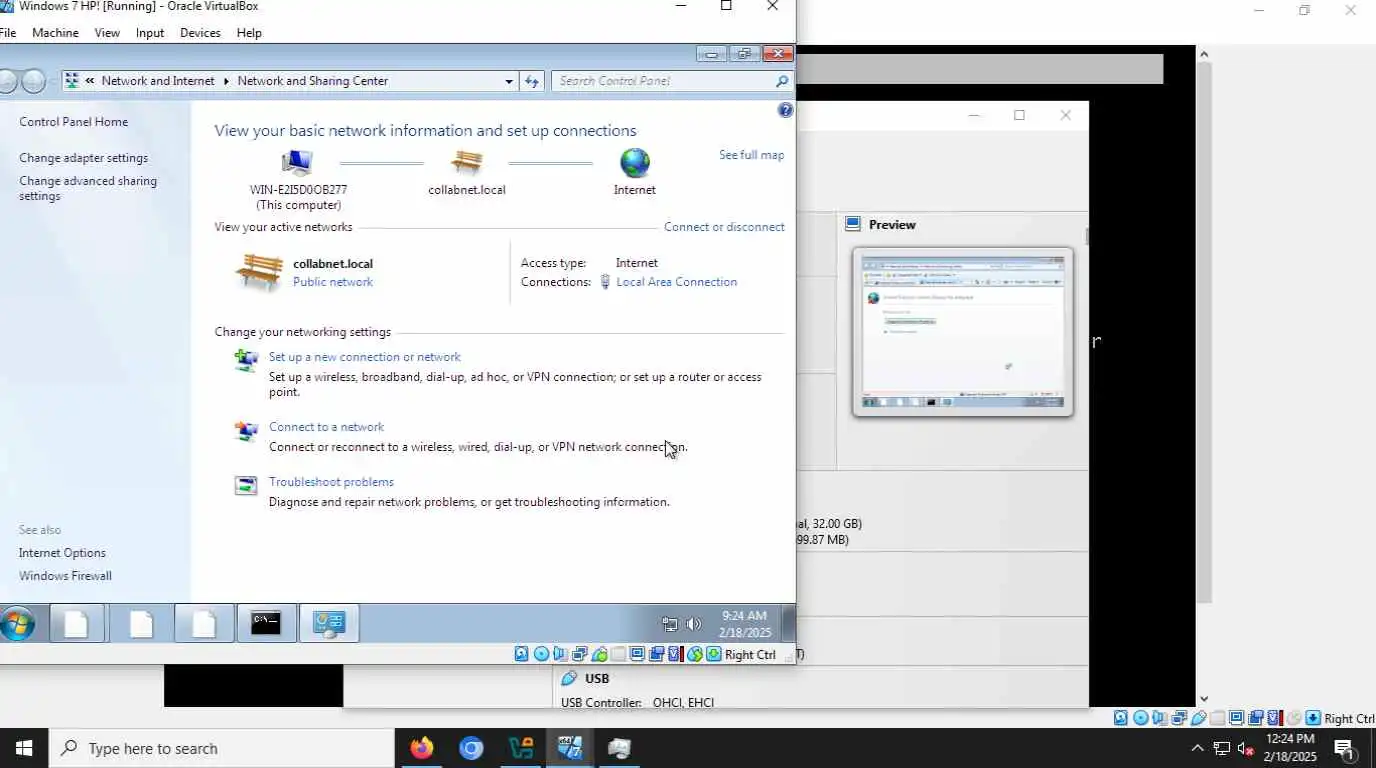
Task: Open display indicator in front VM status bar
Action: pyautogui.click(x=637, y=654)
